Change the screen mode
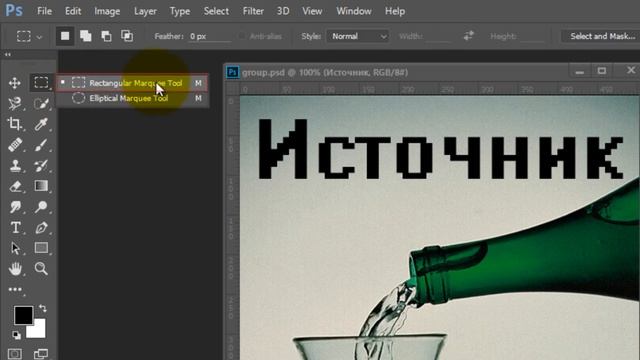 (41, 354)
